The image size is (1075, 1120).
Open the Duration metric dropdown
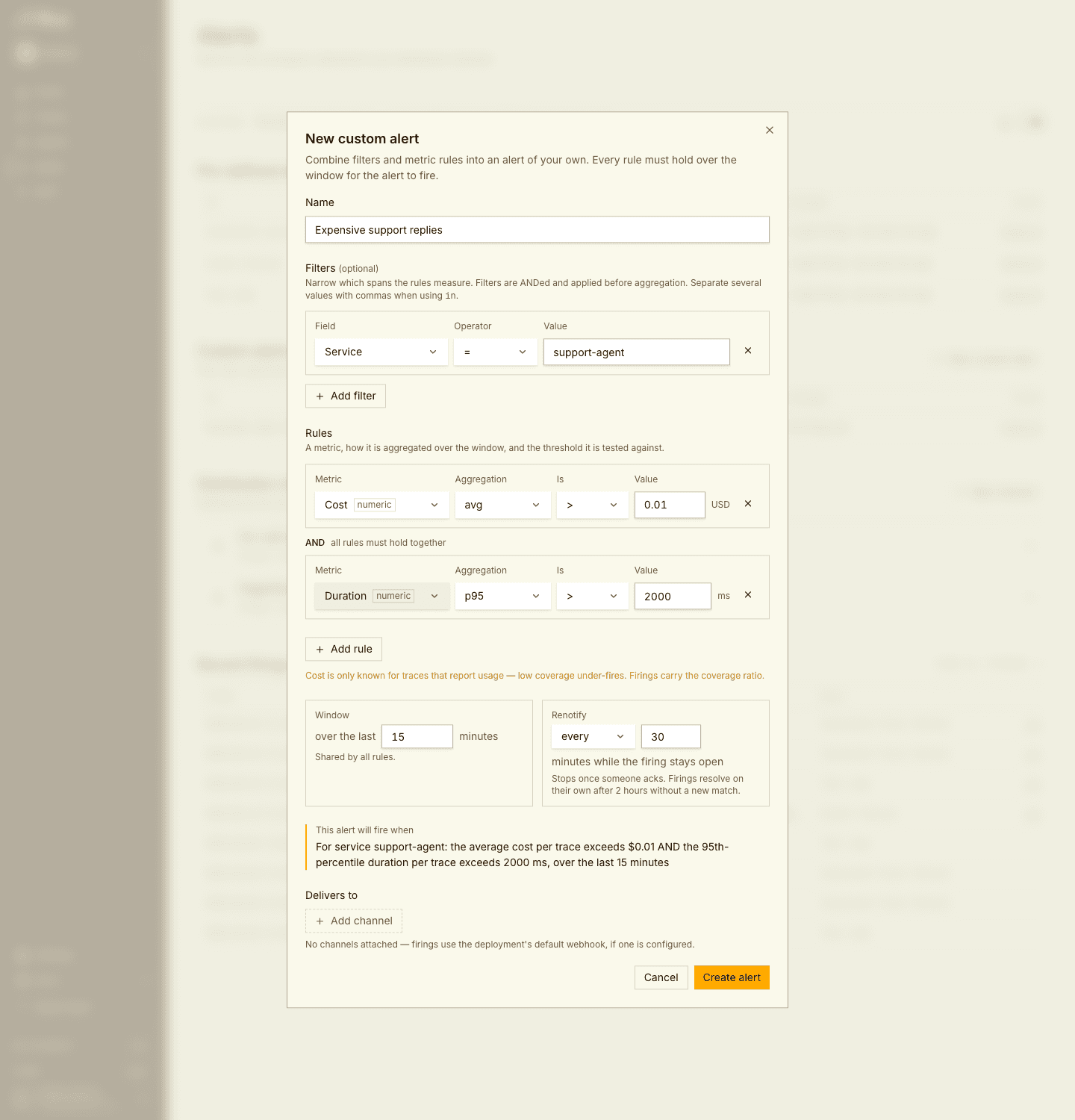382,596
